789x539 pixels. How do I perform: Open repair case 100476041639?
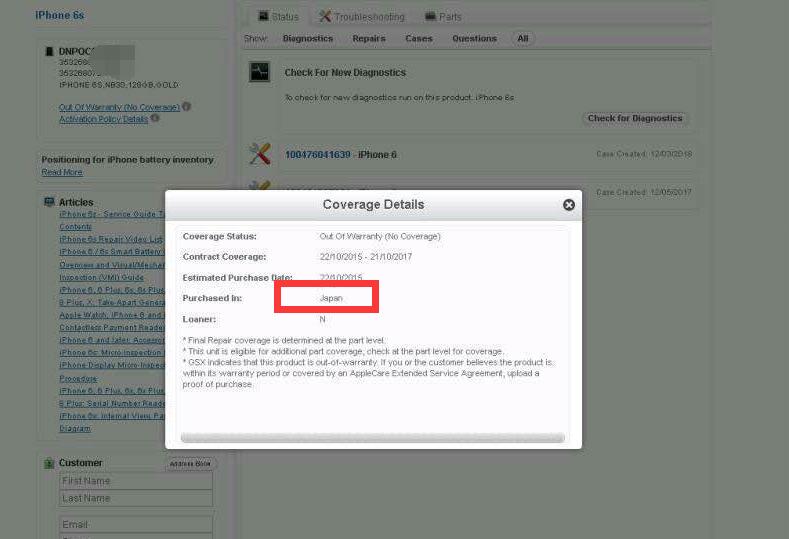tap(318, 155)
